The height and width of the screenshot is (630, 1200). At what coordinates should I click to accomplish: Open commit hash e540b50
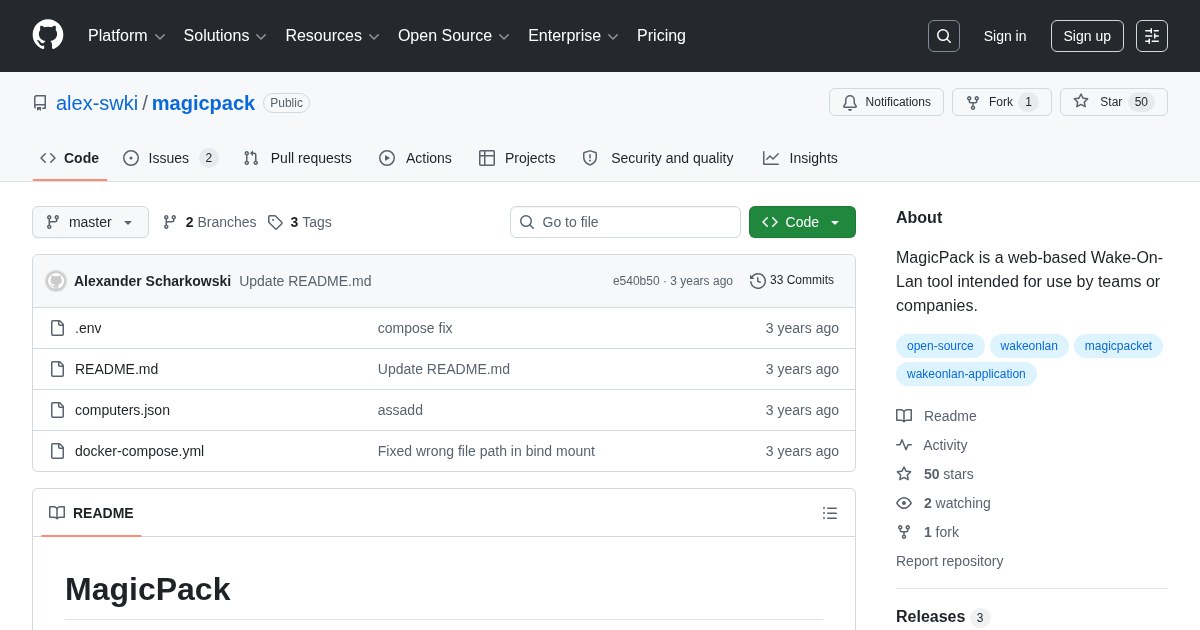636,281
